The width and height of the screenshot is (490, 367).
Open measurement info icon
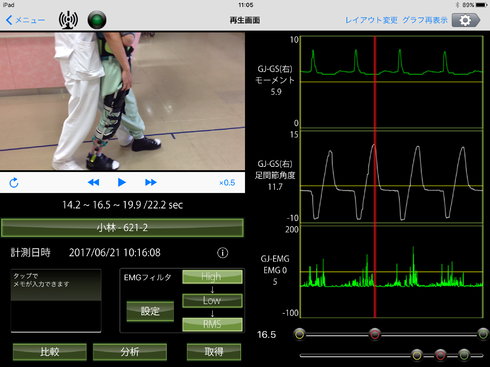223,253
